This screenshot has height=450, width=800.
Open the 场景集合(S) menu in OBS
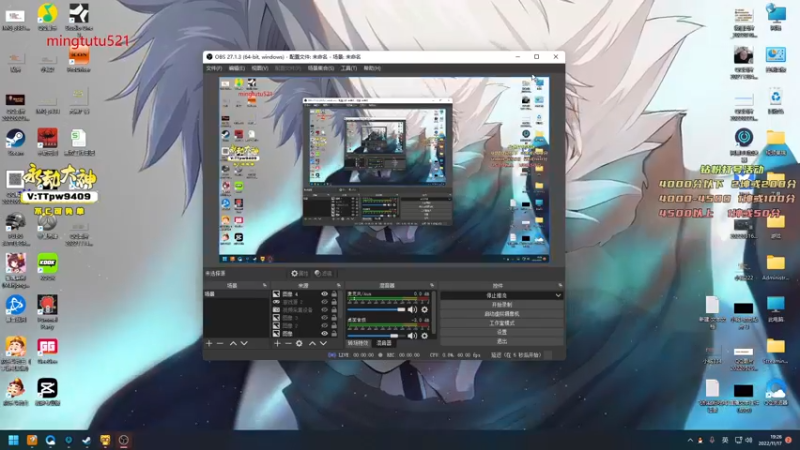(x=320, y=68)
